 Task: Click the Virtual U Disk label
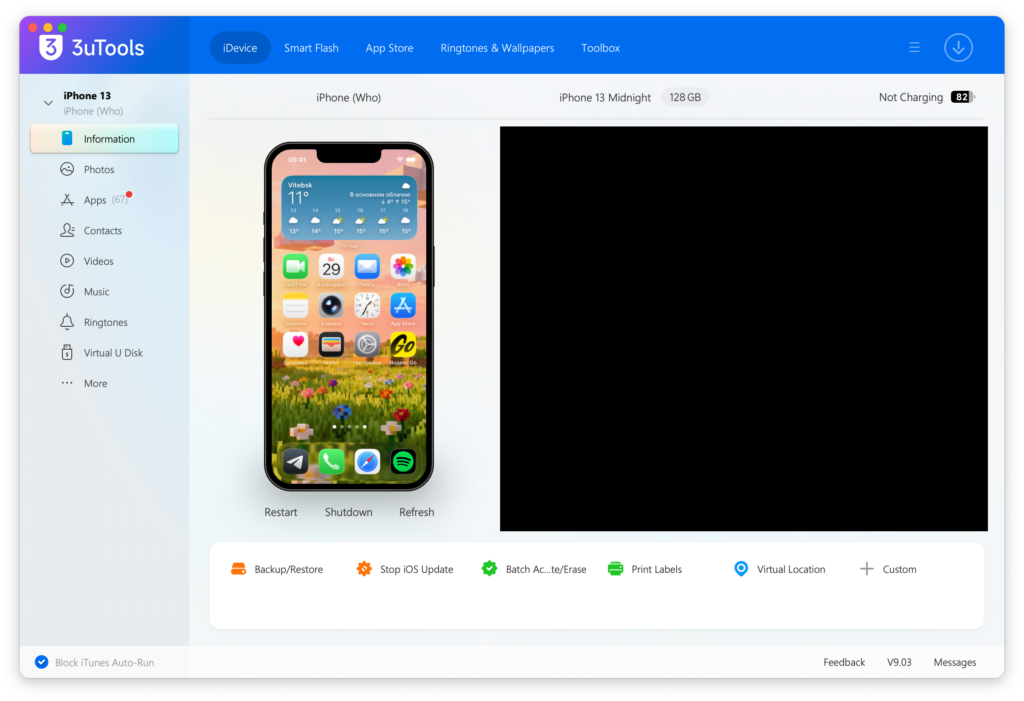coord(113,352)
